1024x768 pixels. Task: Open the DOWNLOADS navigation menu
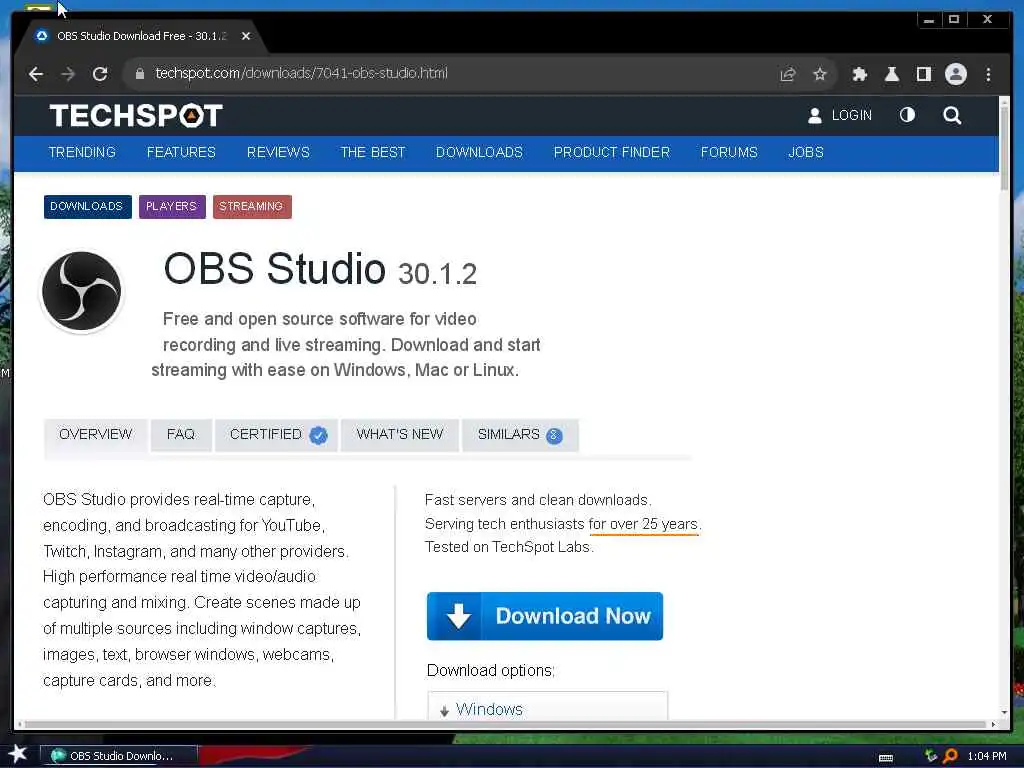pos(479,152)
